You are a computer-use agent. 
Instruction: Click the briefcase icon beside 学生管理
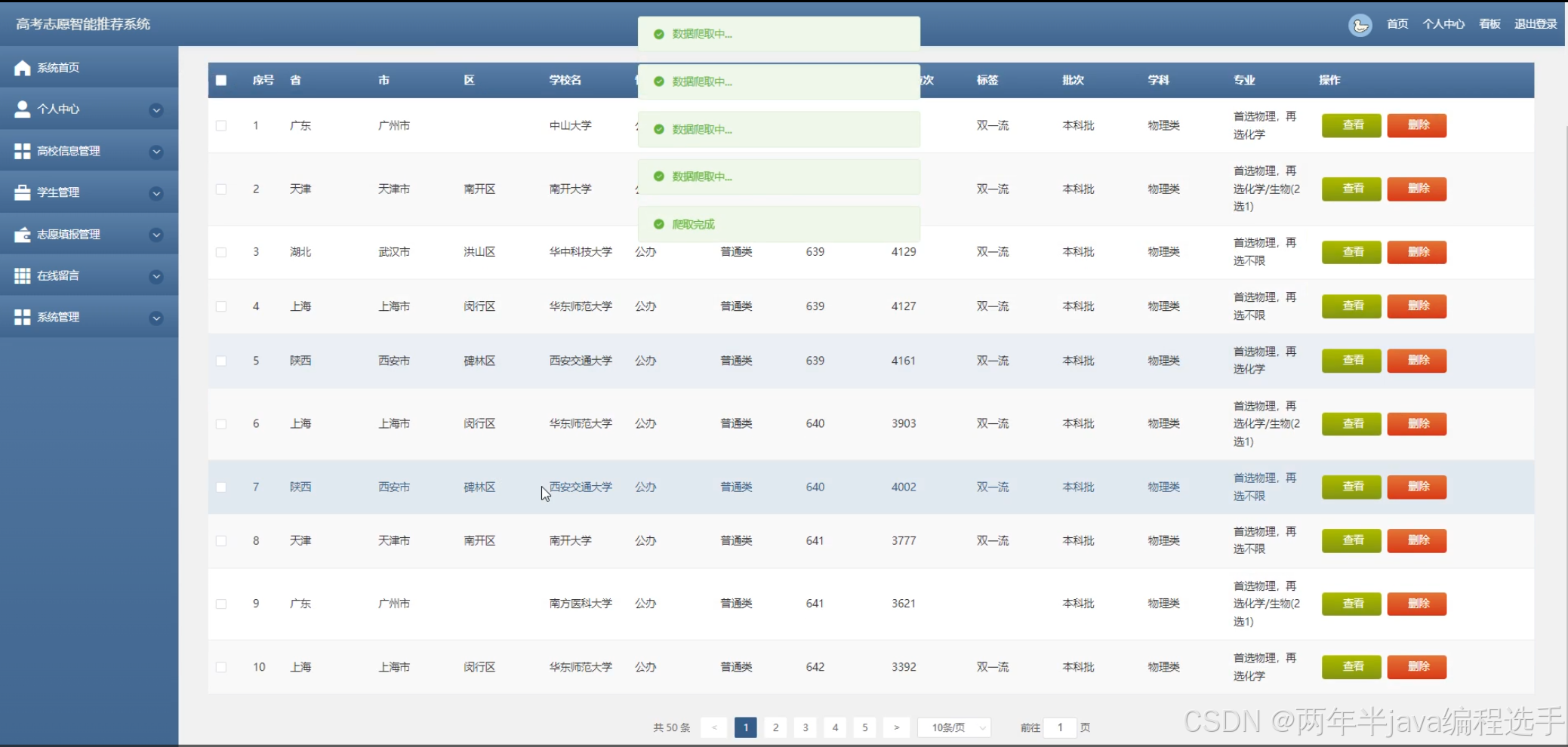click(x=23, y=192)
